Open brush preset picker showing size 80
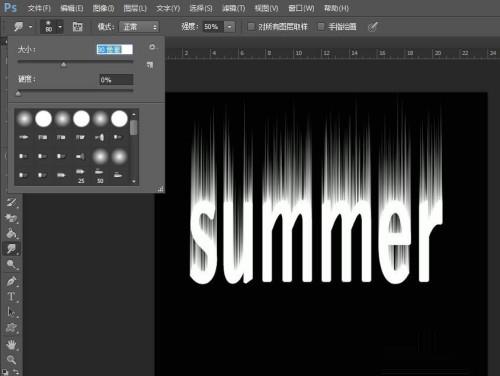Image resolution: width=500 pixels, height=376 pixels. tap(52, 27)
